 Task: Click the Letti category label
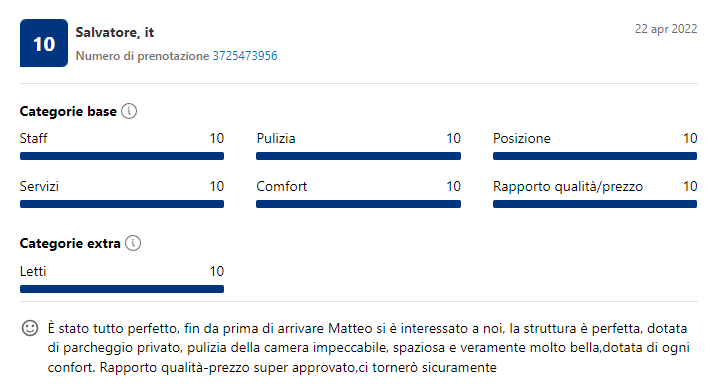click(33, 271)
